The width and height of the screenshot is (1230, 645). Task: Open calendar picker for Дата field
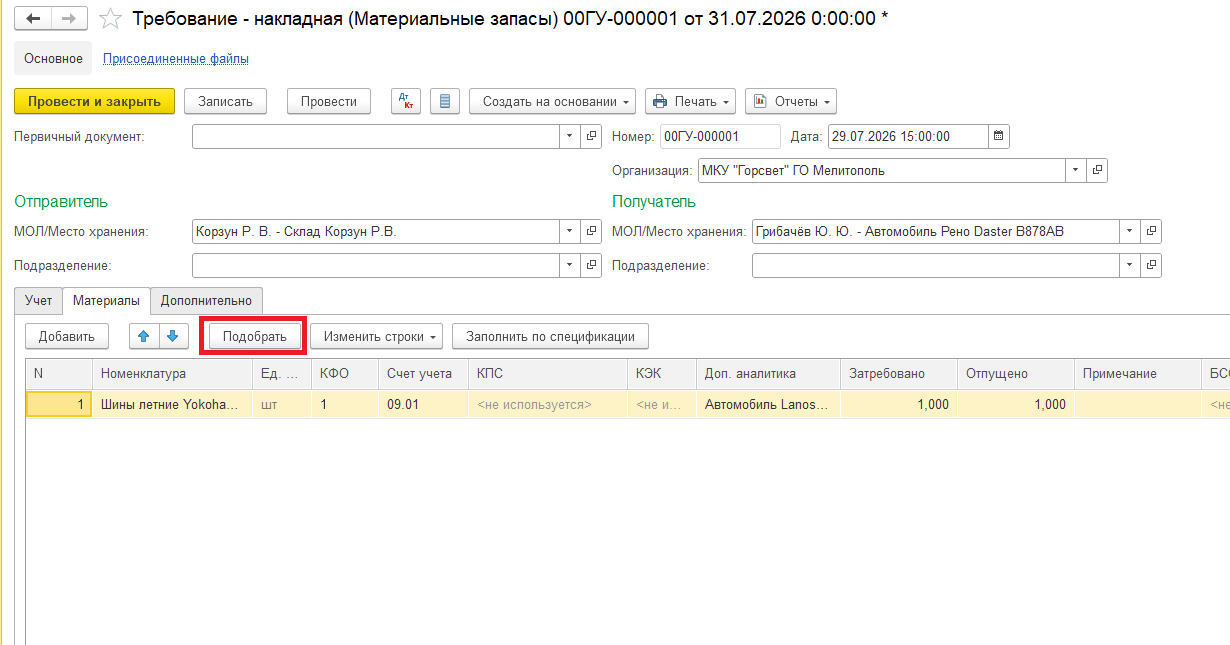click(999, 136)
